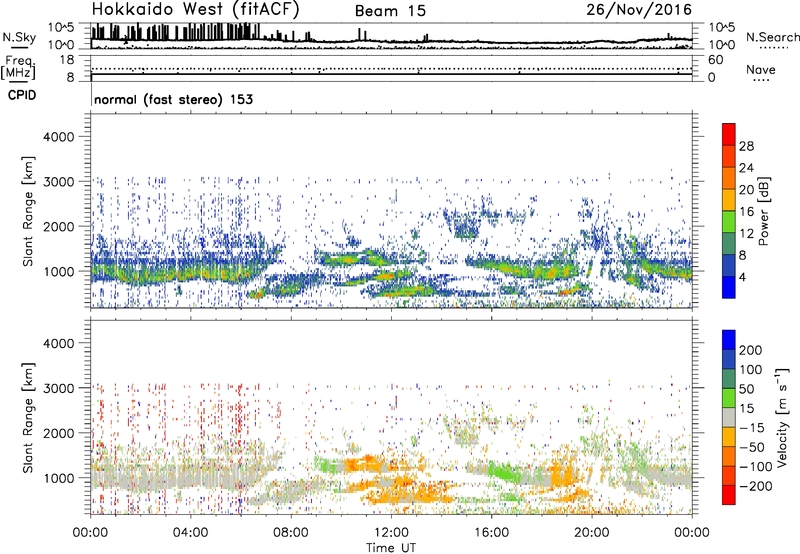Click the velocity colorbar segment between -50 and -15
The width and height of the screenshot is (800, 554).
tap(729, 437)
